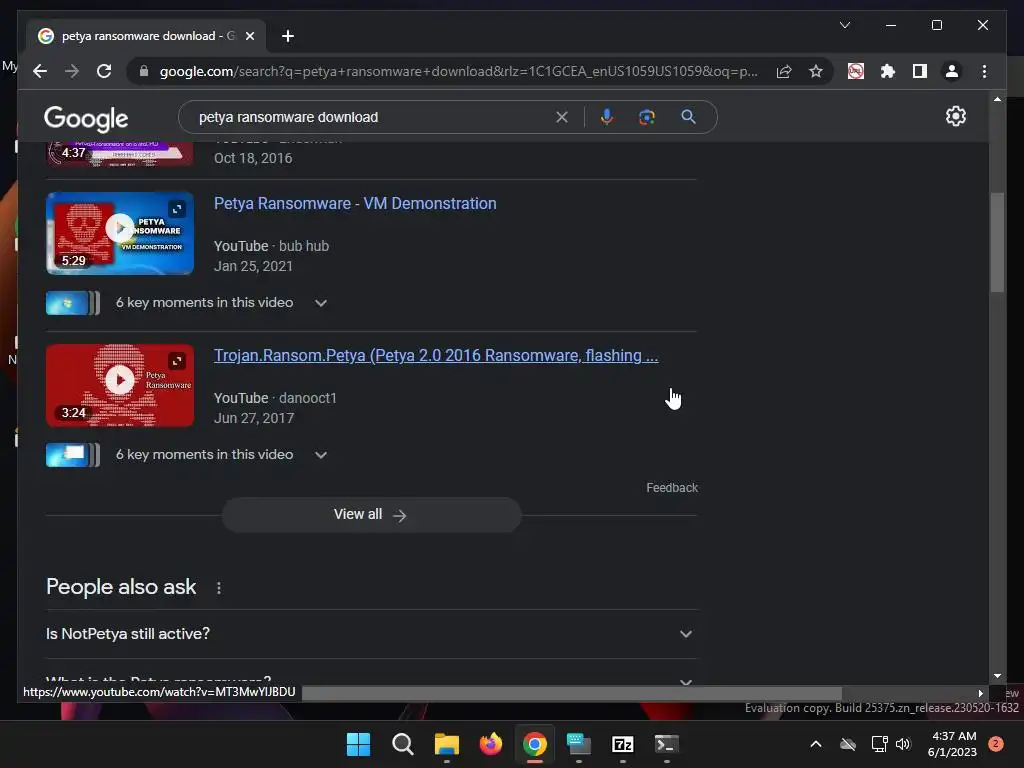Viewport: 1024px width, 768px height.
Task: Click the View all videos button
Action: 371,515
